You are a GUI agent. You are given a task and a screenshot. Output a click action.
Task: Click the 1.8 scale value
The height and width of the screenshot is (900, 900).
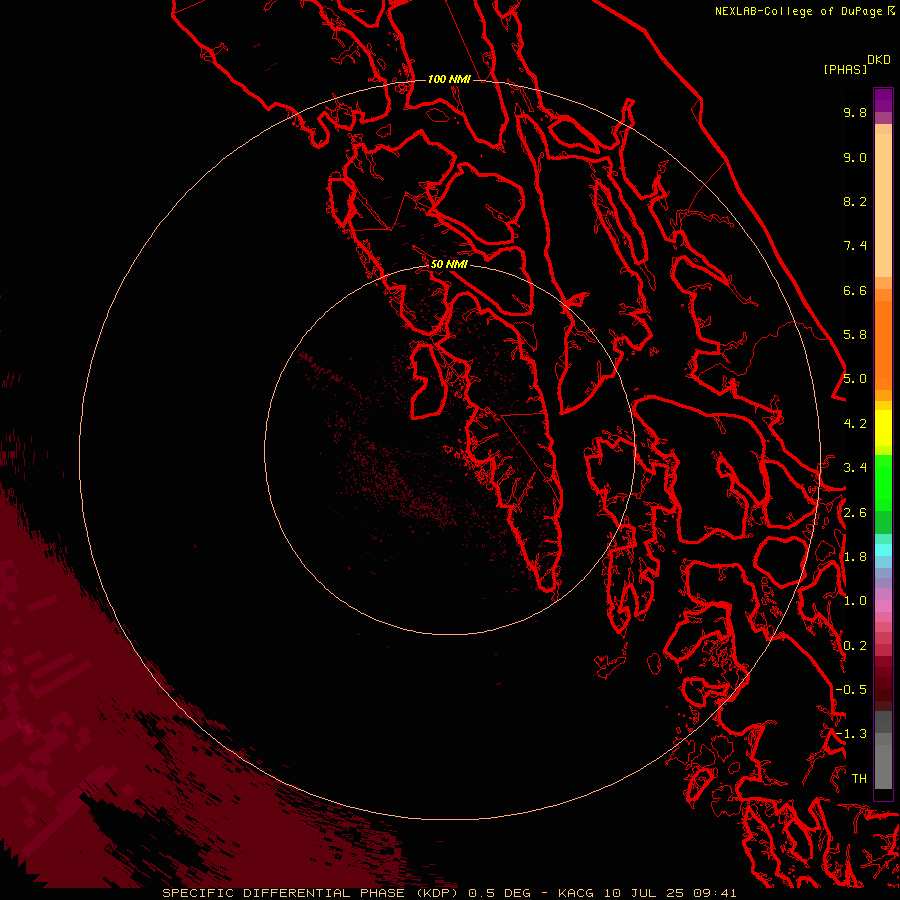(855, 557)
